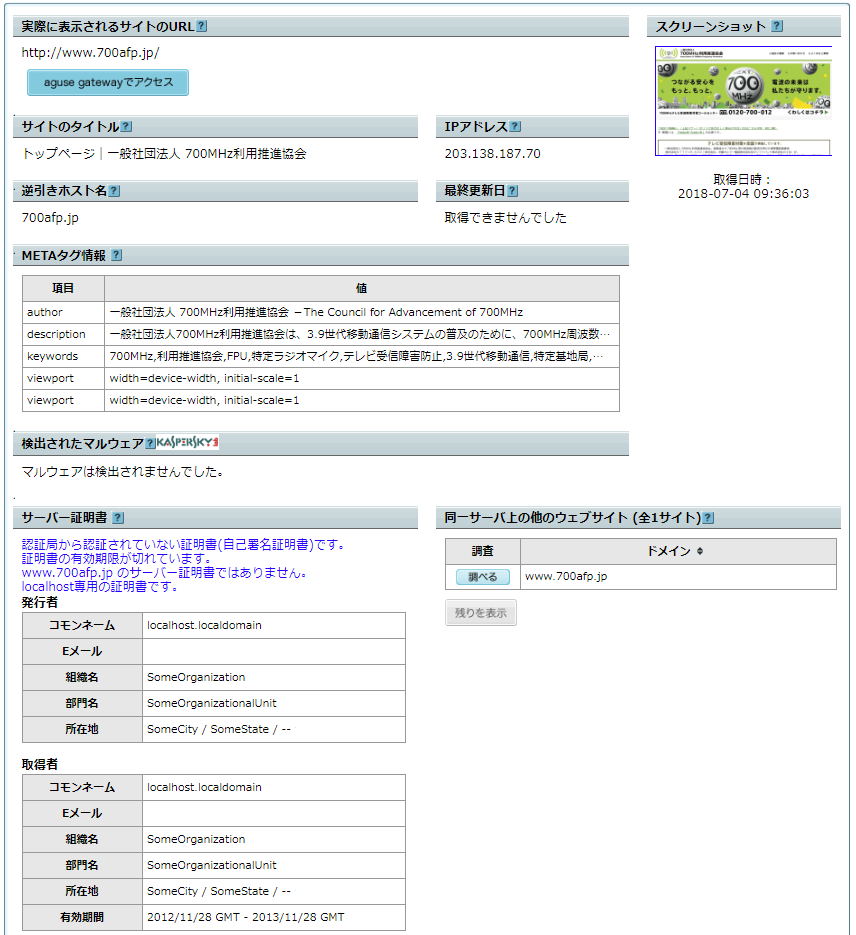Click help icon beside METAタグ情報
The width and height of the screenshot is (856, 935).
point(117,255)
